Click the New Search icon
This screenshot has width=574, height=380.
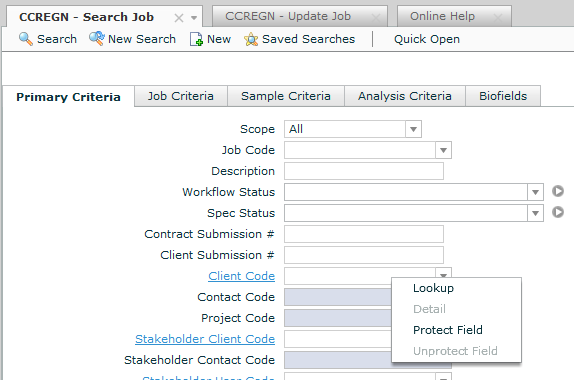tap(97, 38)
